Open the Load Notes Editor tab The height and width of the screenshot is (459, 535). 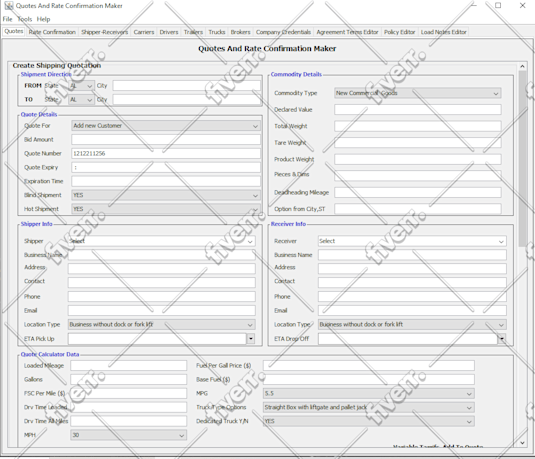click(x=444, y=32)
